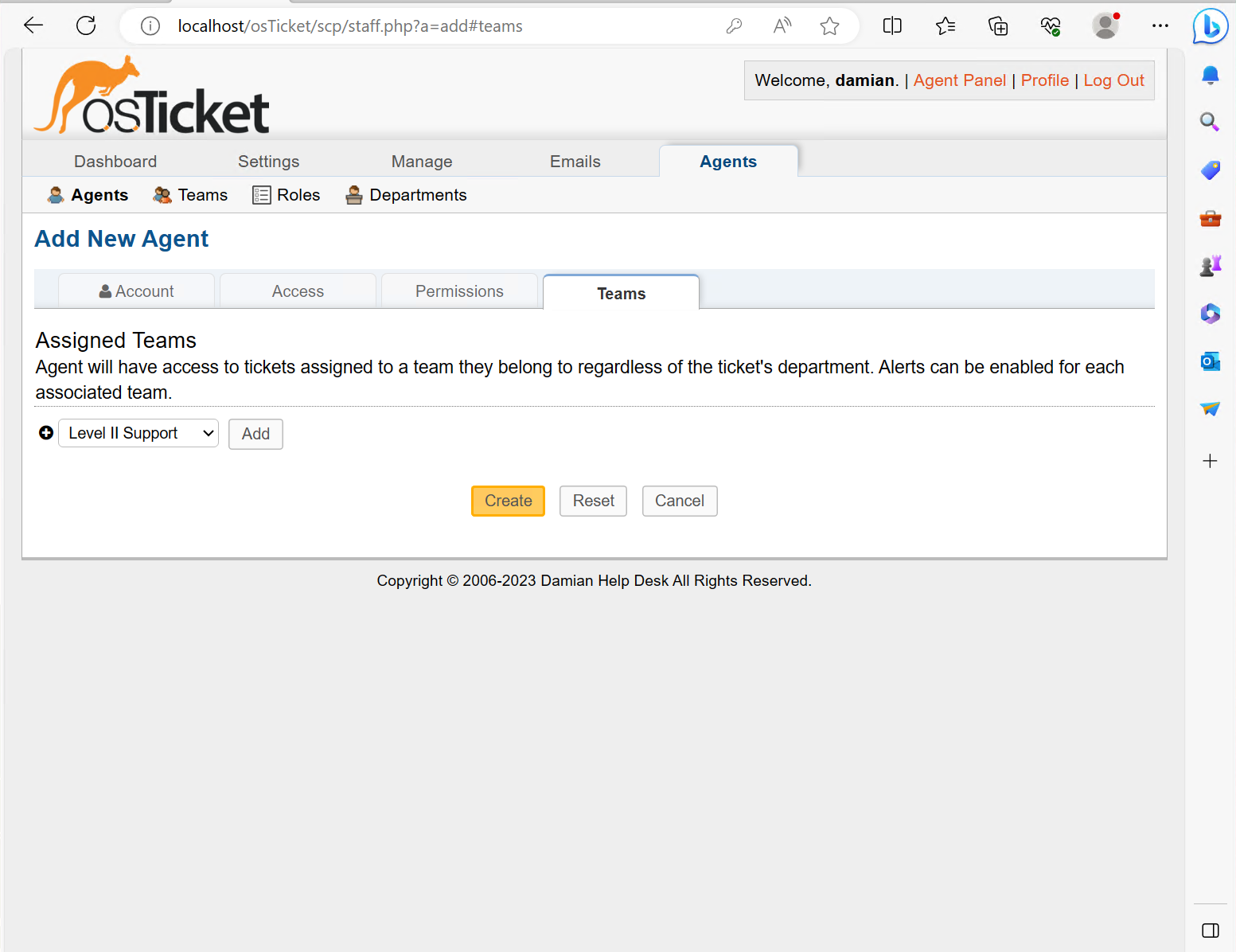Select the Agents icon in the subnavigation
Viewport: 1236px width, 952px height.
55,194
